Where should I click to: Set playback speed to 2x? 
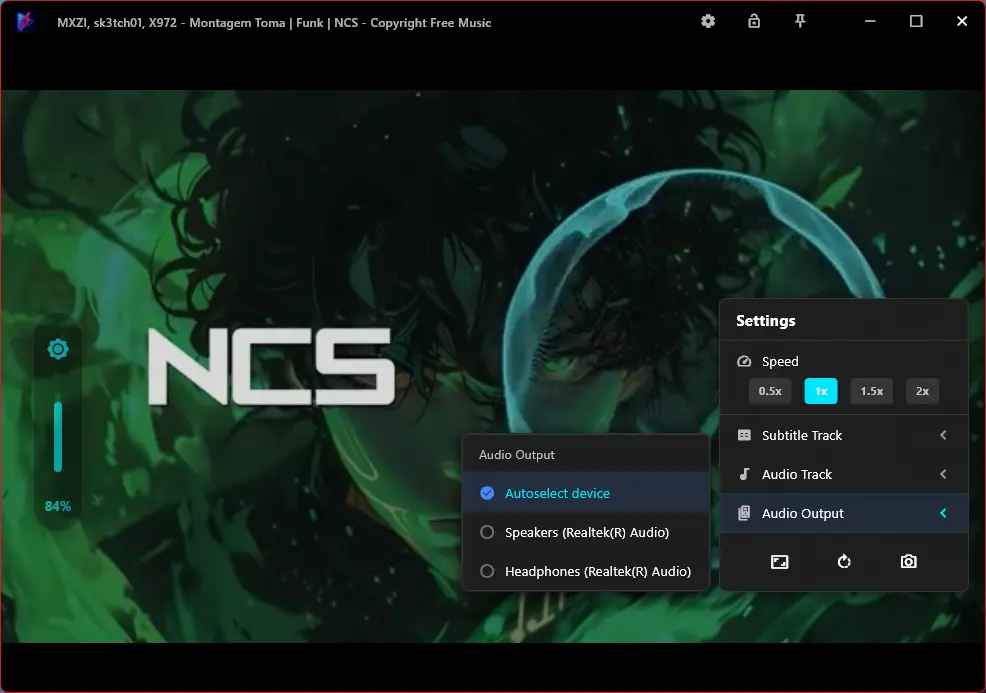pos(922,391)
